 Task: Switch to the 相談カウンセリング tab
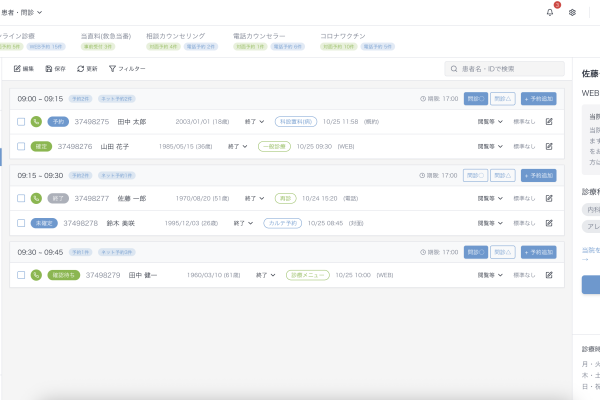(x=174, y=35)
